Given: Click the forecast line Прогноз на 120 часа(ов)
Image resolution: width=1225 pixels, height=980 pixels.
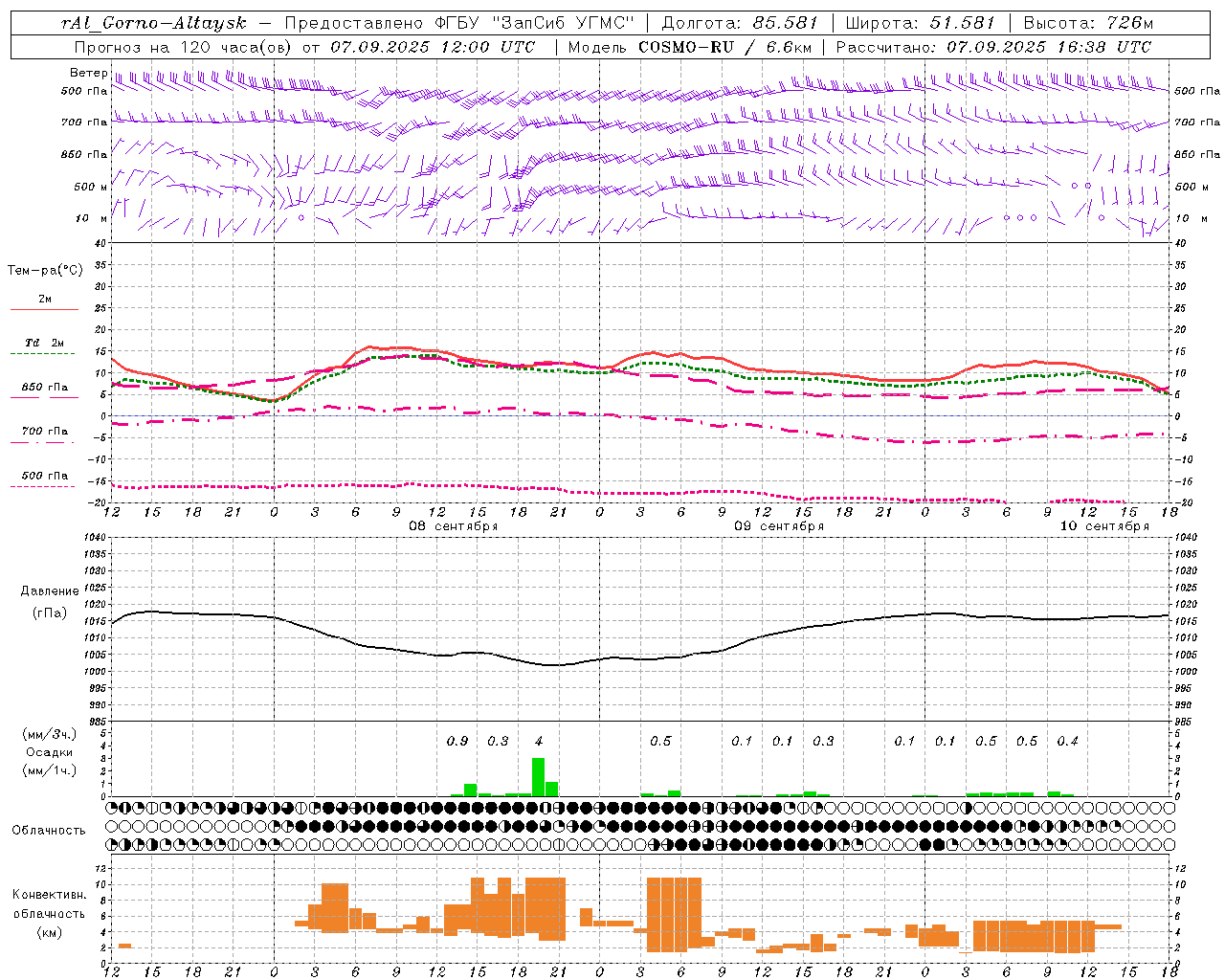Looking at the screenshot, I should (x=184, y=47).
